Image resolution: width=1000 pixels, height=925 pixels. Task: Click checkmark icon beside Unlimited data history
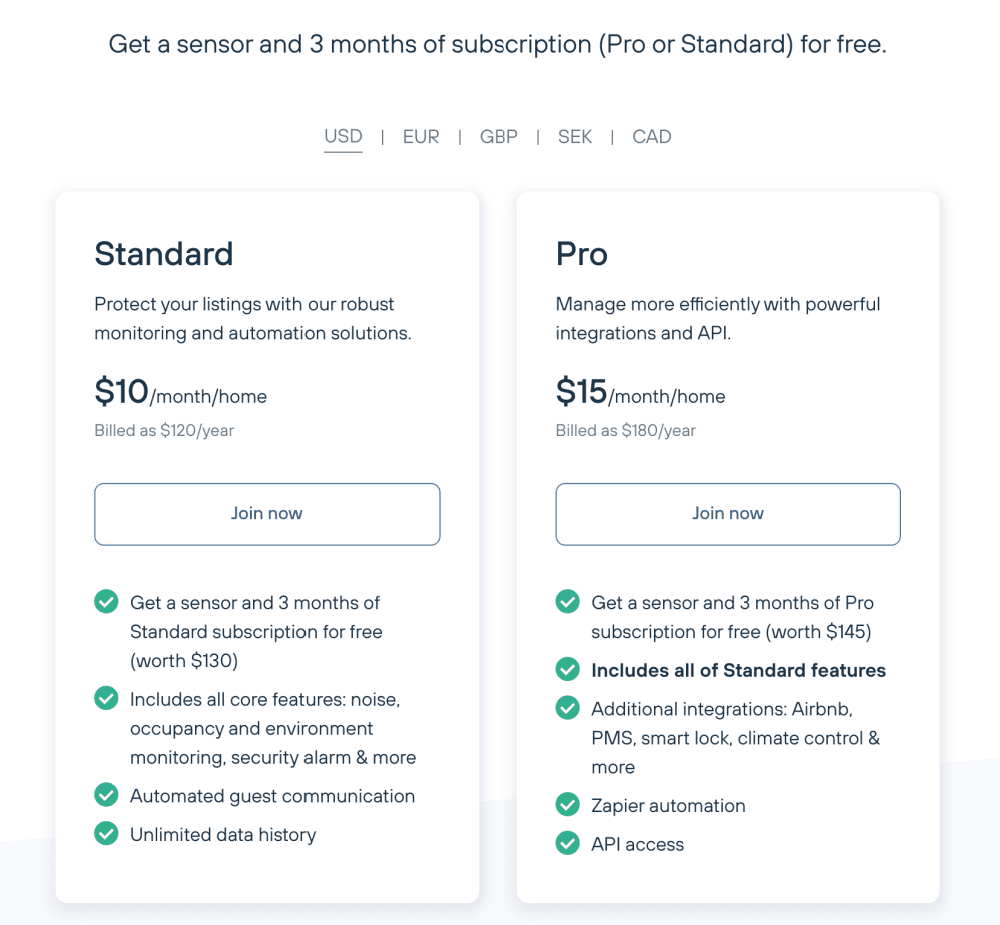click(106, 833)
